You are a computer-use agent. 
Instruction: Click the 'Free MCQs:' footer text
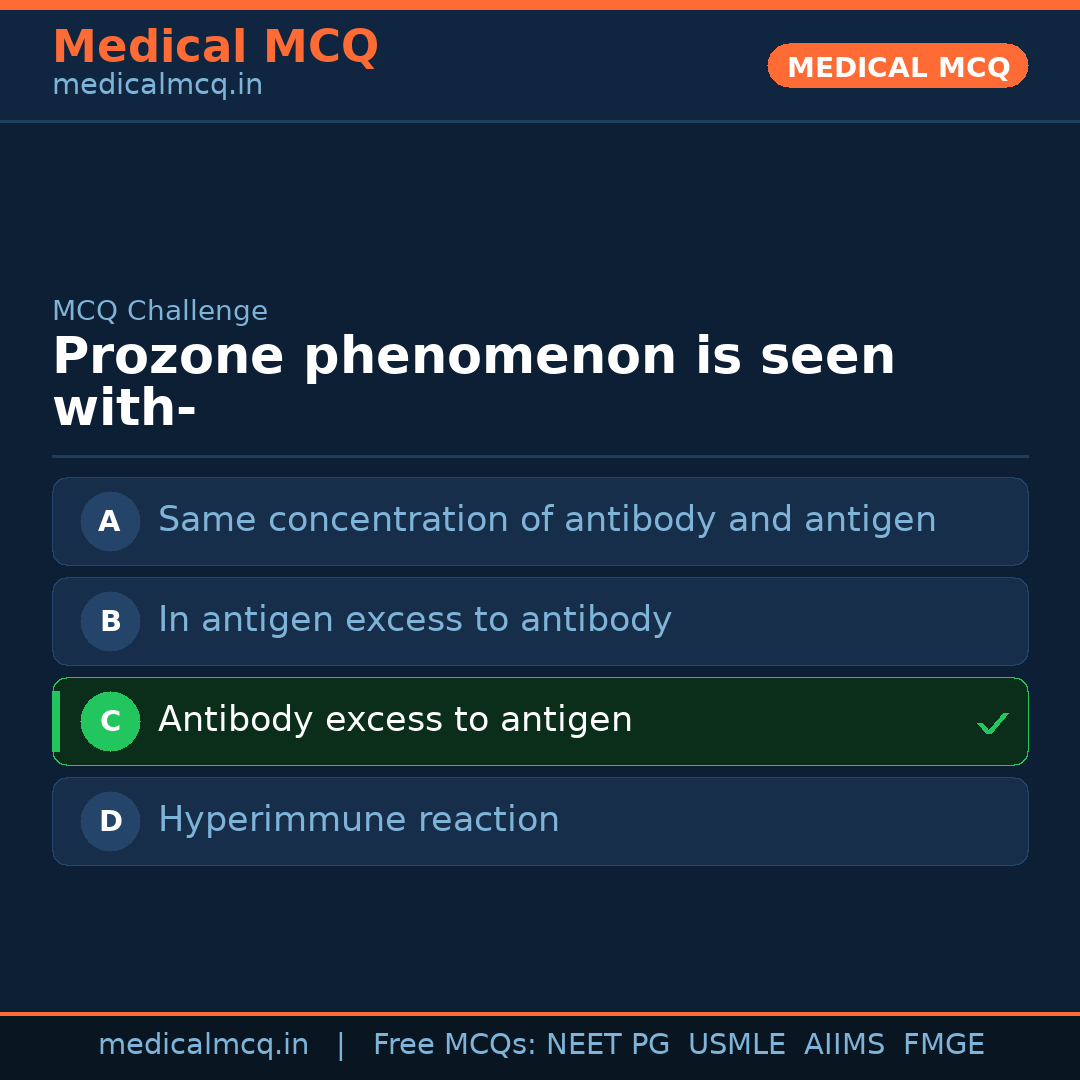454,1045
